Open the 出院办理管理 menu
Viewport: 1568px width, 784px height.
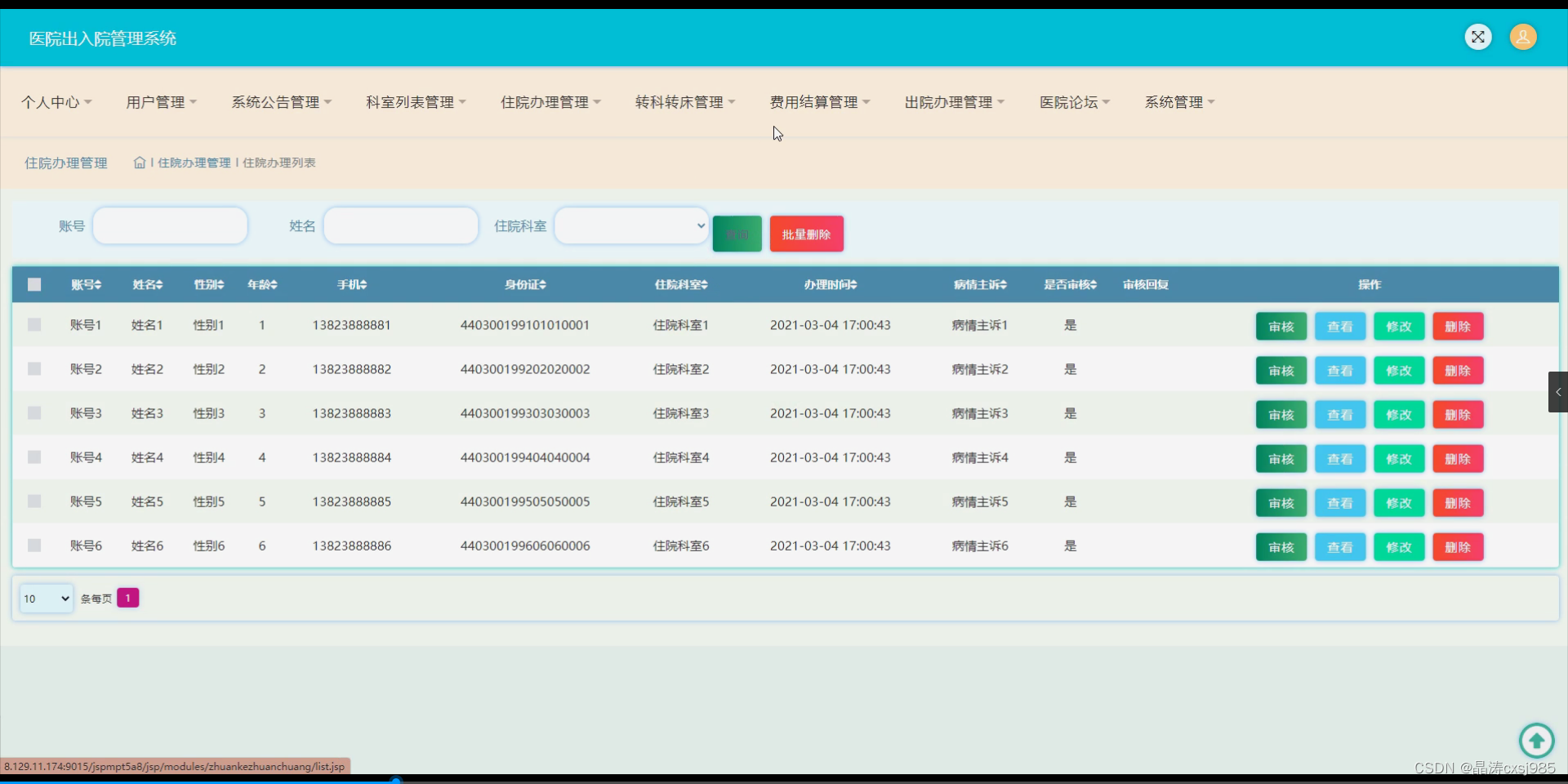pyautogui.click(x=955, y=102)
